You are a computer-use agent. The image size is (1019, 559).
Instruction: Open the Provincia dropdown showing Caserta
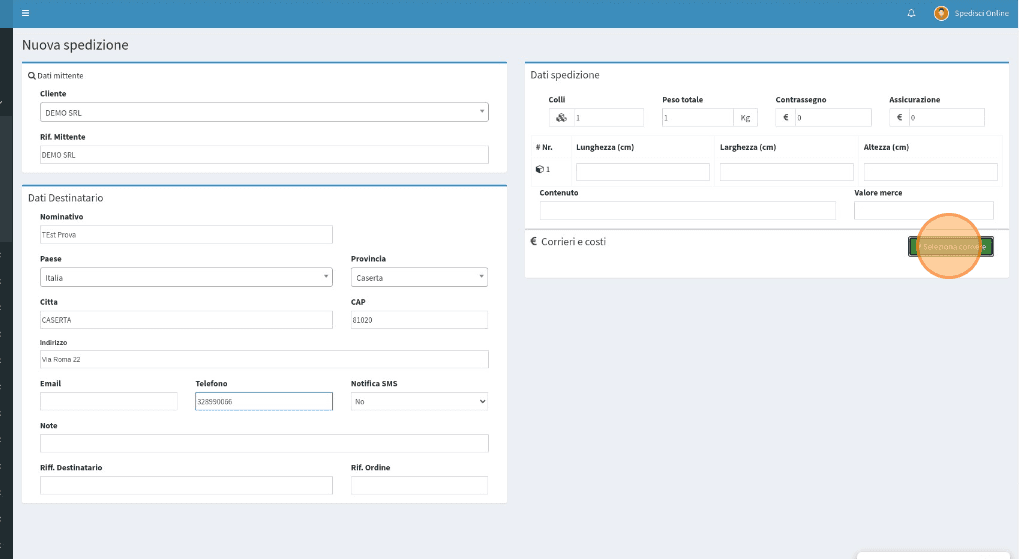(419, 277)
